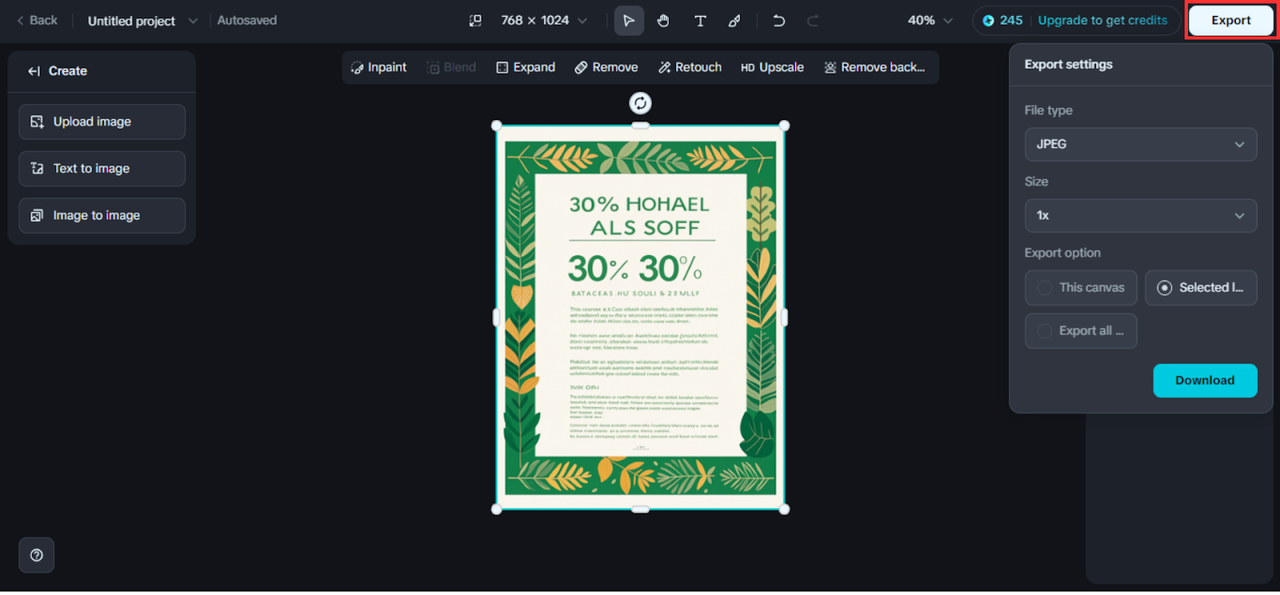Click the 245 credits counter
This screenshot has width=1280, height=595.
1002,20
